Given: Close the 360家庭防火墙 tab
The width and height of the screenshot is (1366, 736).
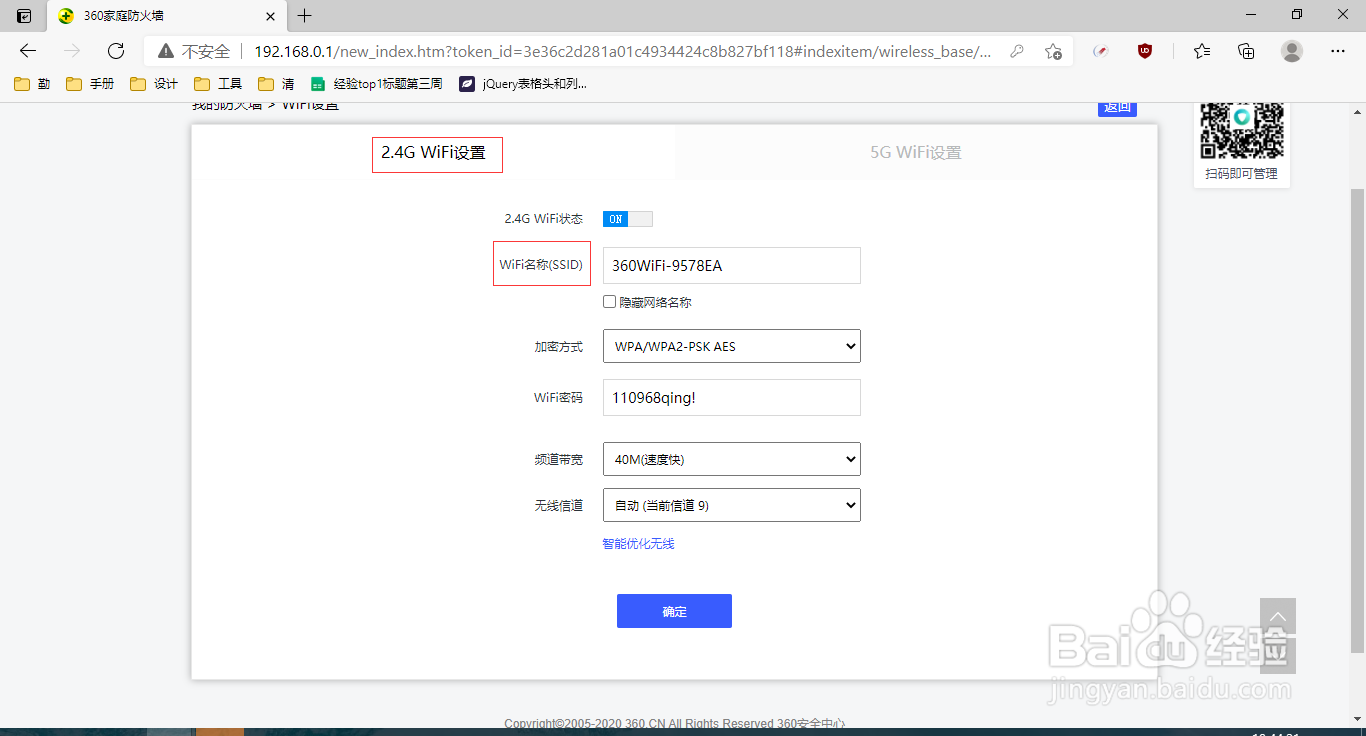Looking at the screenshot, I should coord(270,16).
